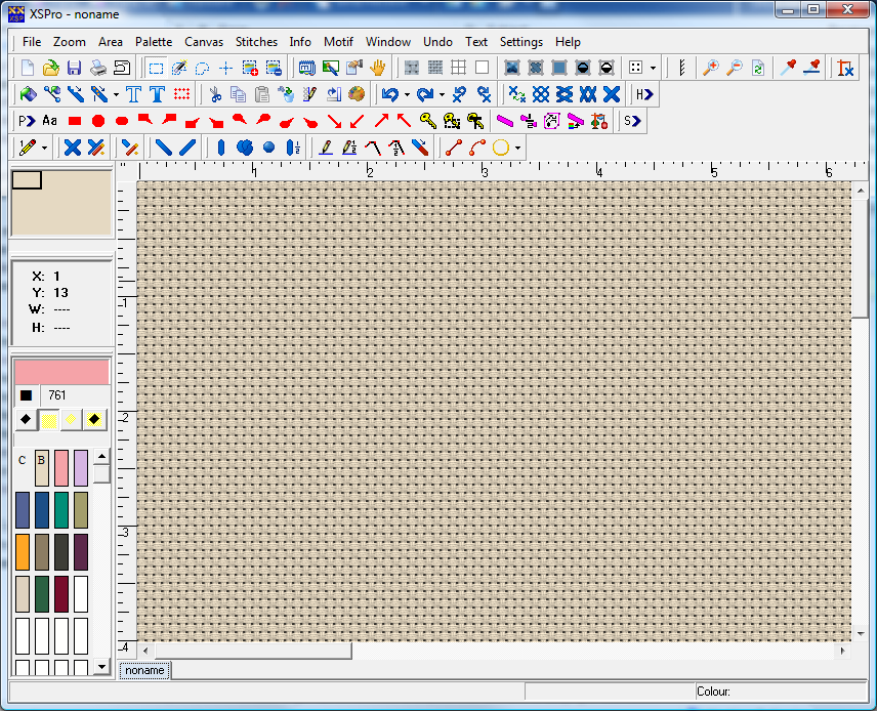The image size is (877, 711).
Task: Open the Stitches menu
Action: point(256,42)
